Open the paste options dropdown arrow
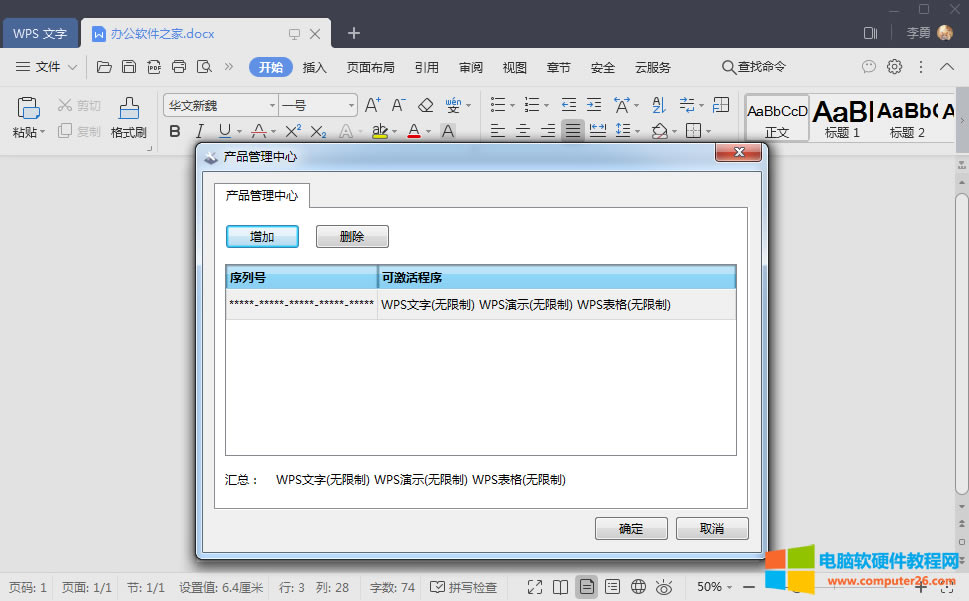 click(x=42, y=132)
